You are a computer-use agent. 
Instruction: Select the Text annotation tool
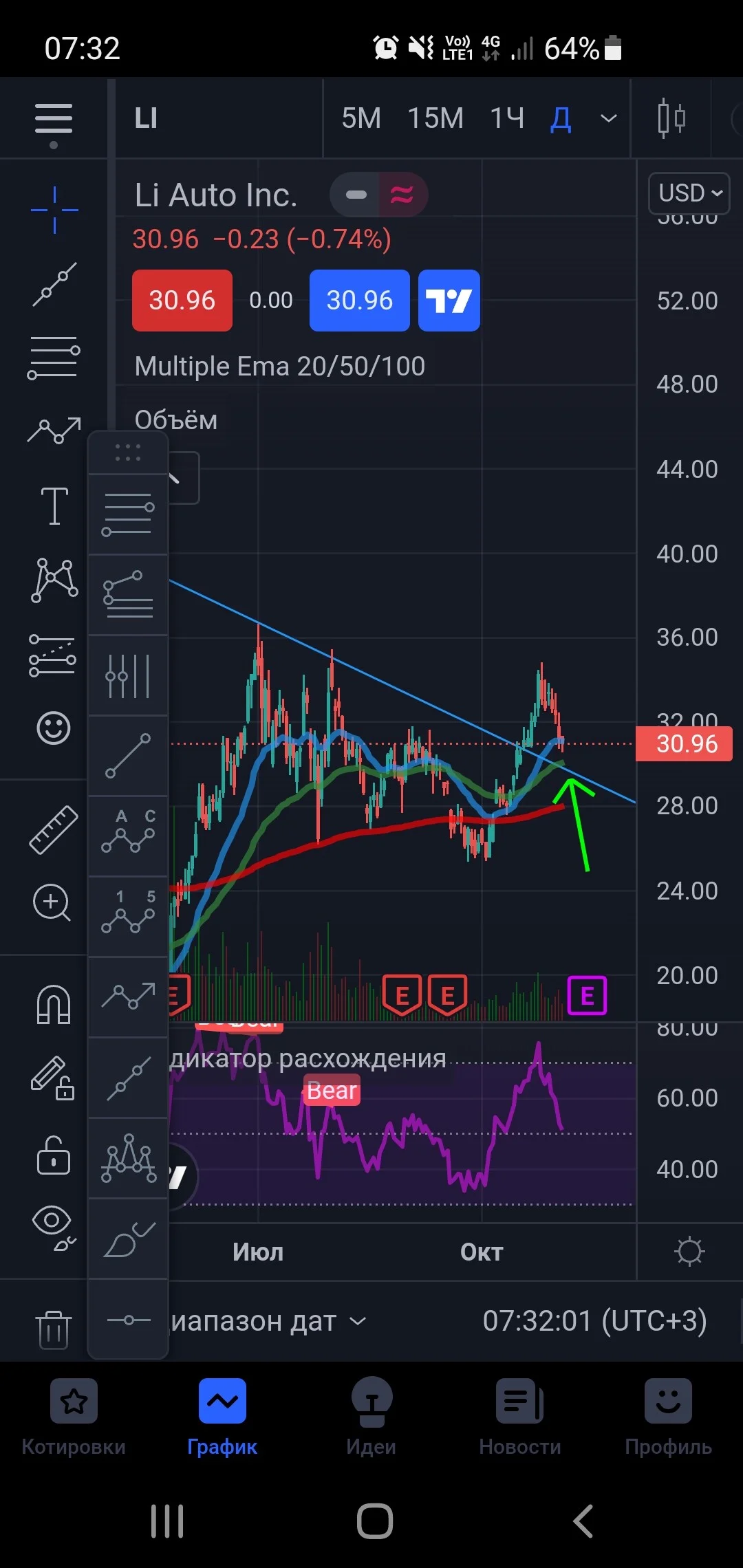54,505
